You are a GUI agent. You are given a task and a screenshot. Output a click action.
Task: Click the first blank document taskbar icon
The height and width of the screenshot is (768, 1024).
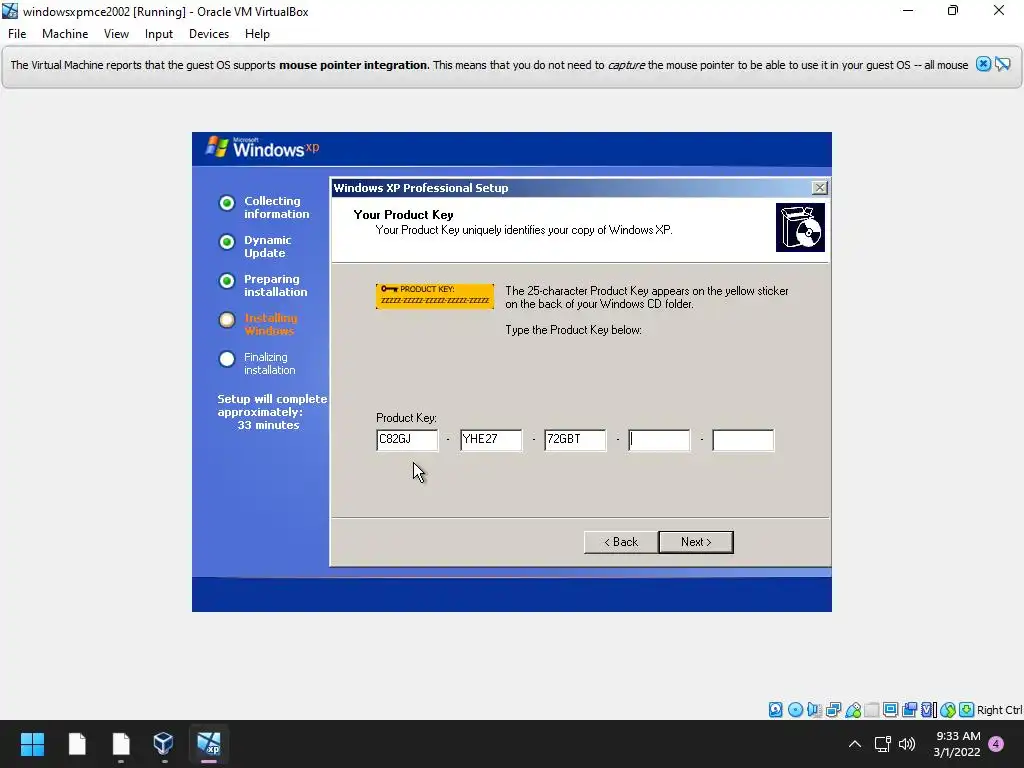pos(77,743)
